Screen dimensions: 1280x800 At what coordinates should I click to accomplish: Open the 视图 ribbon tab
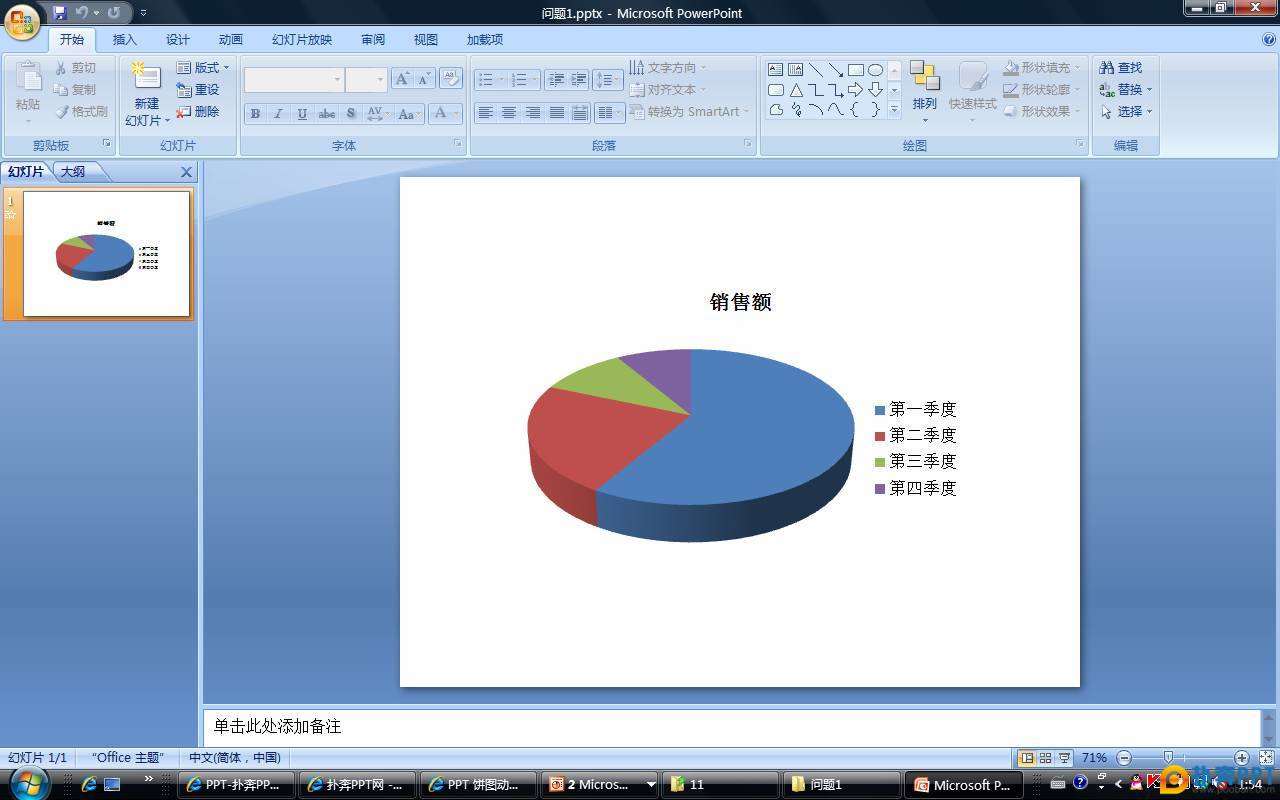(426, 39)
